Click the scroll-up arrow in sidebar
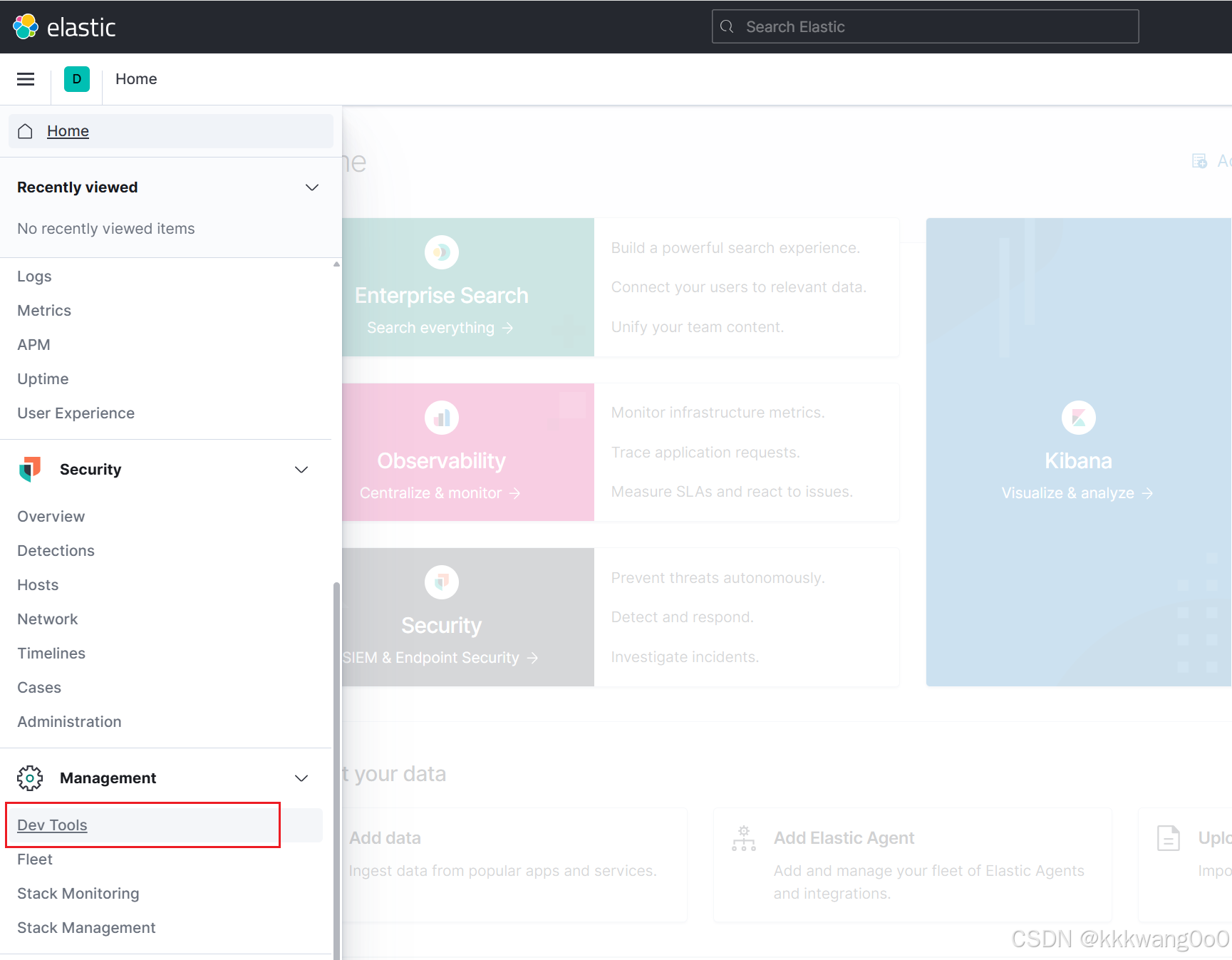The height and width of the screenshot is (960, 1232). [x=336, y=264]
